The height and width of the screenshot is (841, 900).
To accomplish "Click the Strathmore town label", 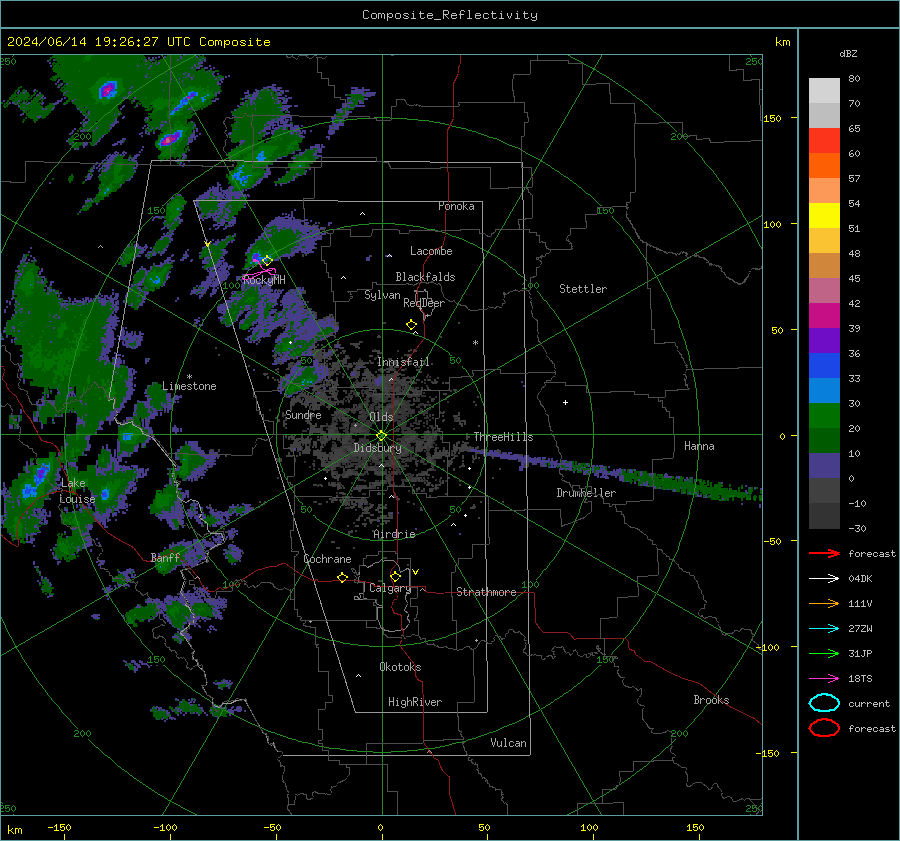I will (x=486, y=592).
